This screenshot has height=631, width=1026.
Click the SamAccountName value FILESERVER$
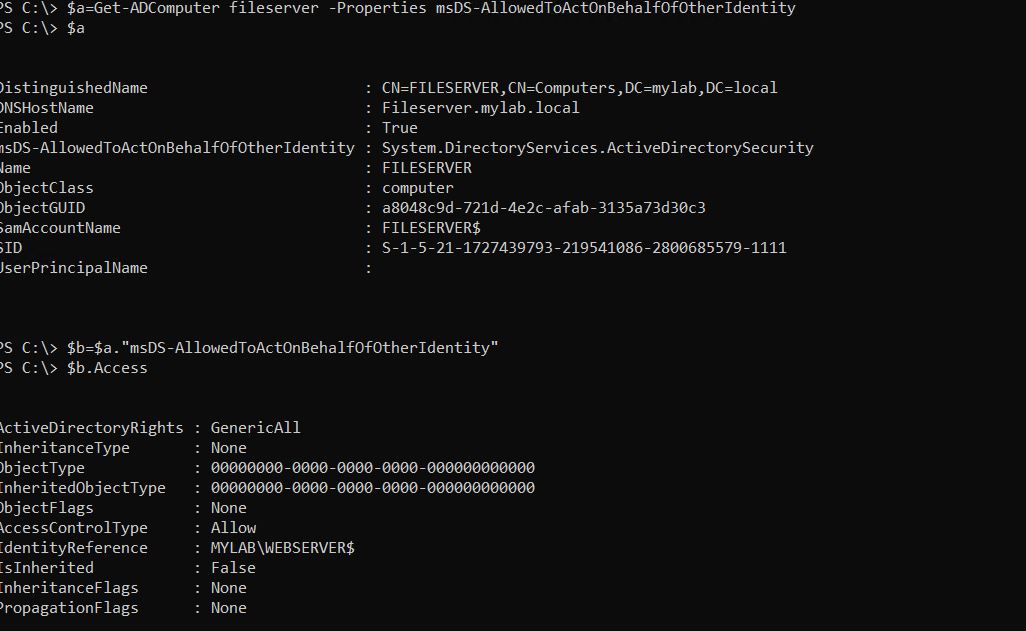click(x=431, y=228)
